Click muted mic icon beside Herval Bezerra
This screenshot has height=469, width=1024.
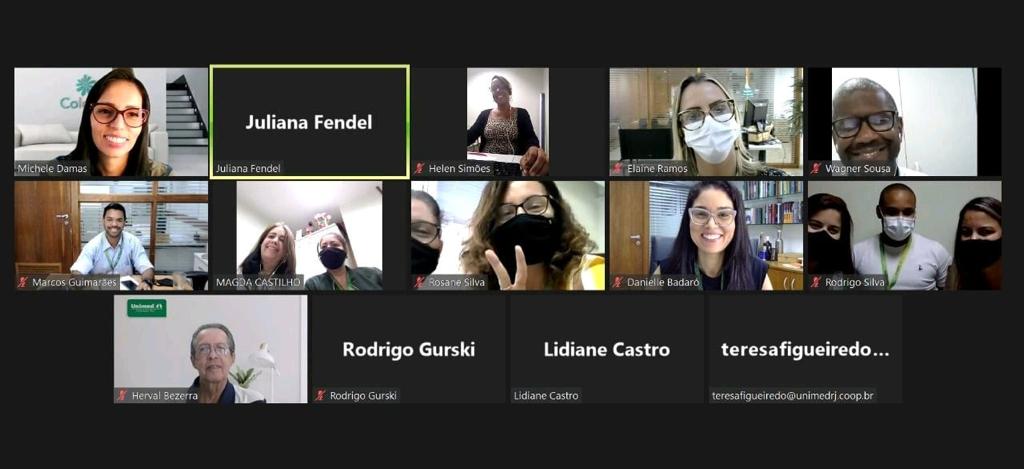coord(122,395)
